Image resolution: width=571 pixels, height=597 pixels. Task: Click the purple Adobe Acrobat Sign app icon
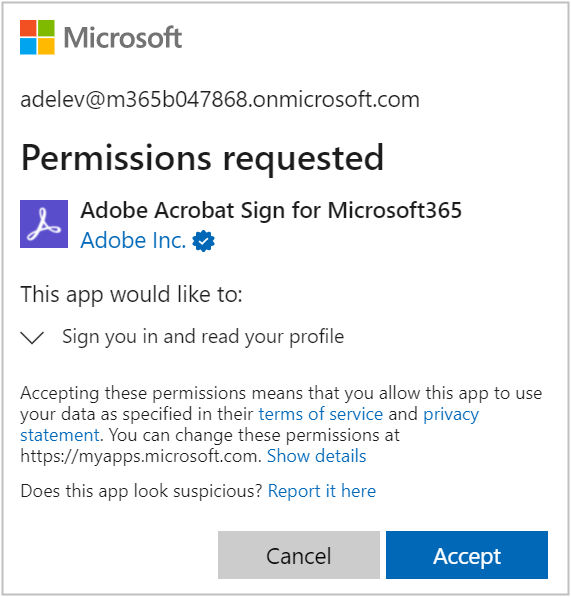pos(44,224)
